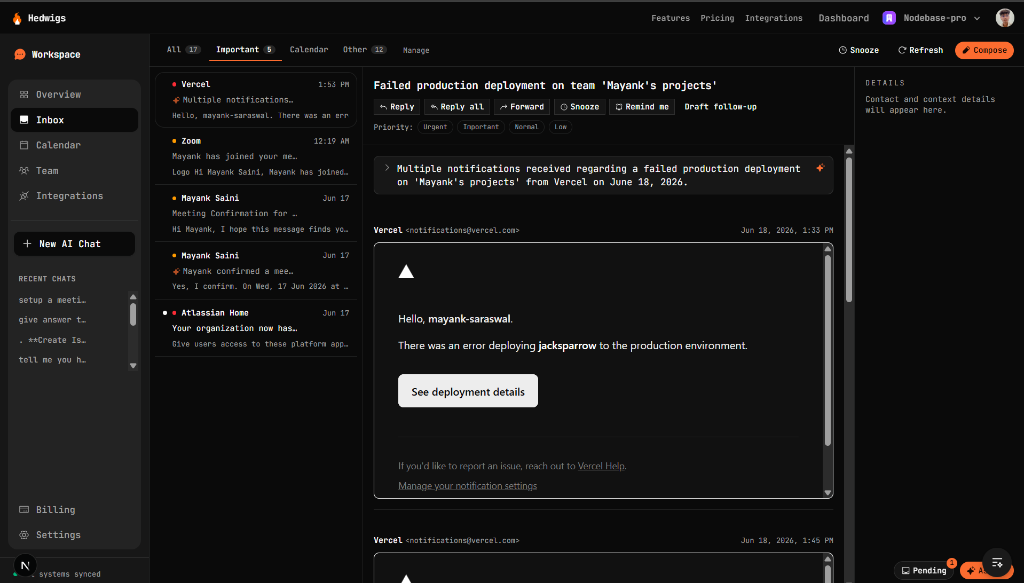Open the Vercel email from 1:53 PM
The image size is (1024, 583).
pyautogui.click(x=256, y=100)
